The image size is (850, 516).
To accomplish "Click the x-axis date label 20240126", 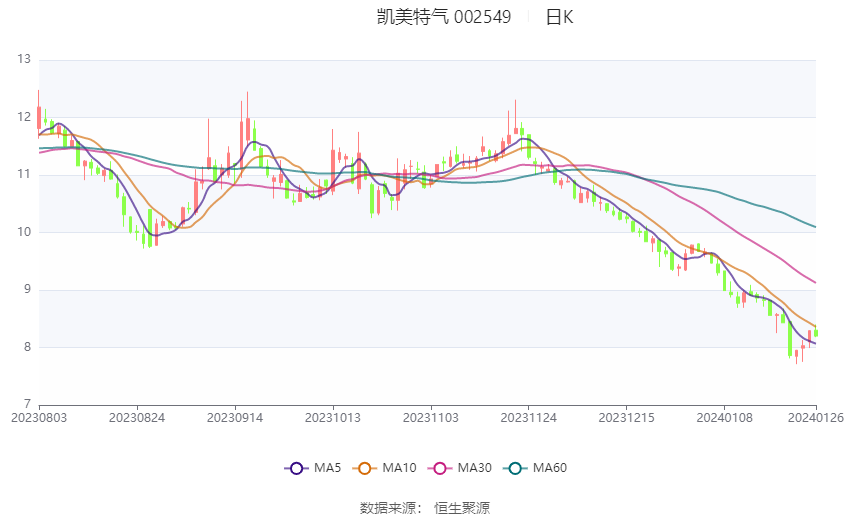I will [x=816, y=418].
